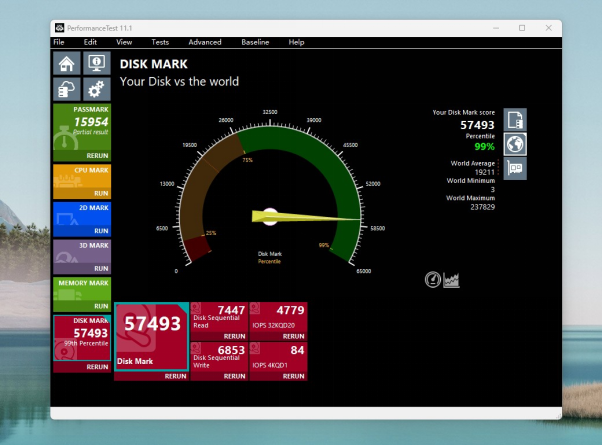The height and width of the screenshot is (445, 602).
Task: Switch to the distribution chart view icon
Action: (x=451, y=280)
